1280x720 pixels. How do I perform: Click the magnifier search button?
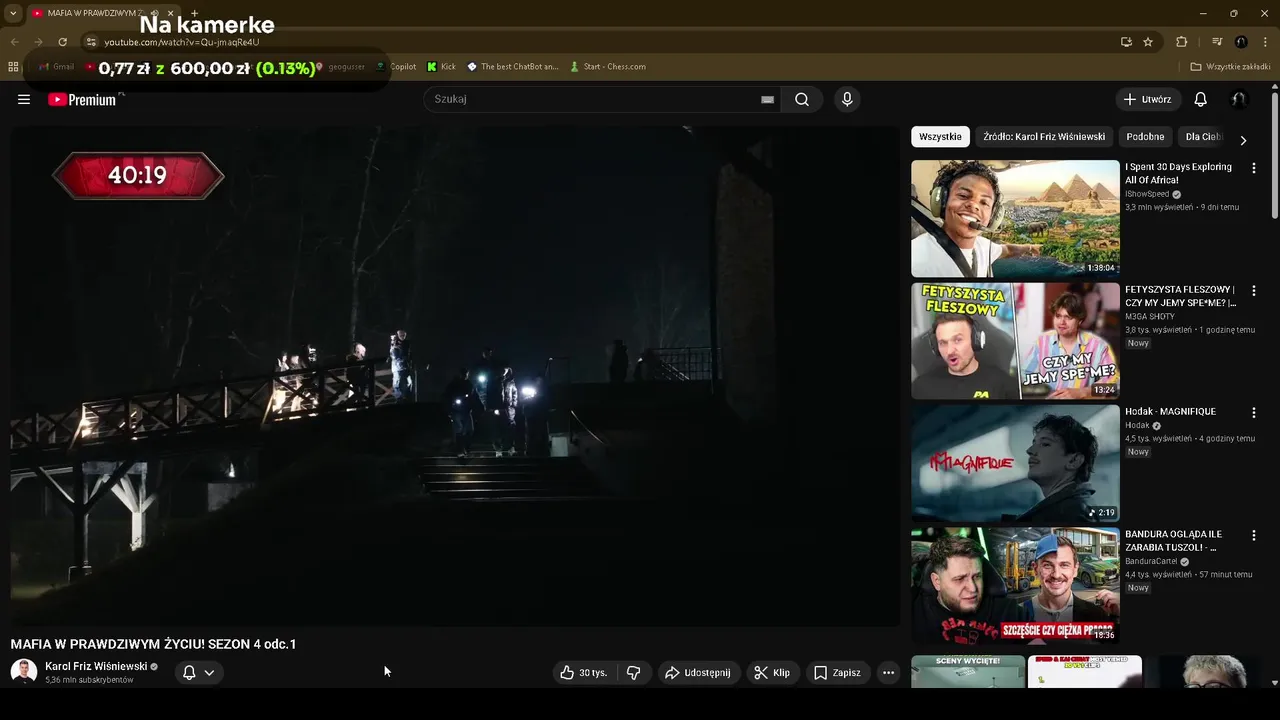(802, 99)
